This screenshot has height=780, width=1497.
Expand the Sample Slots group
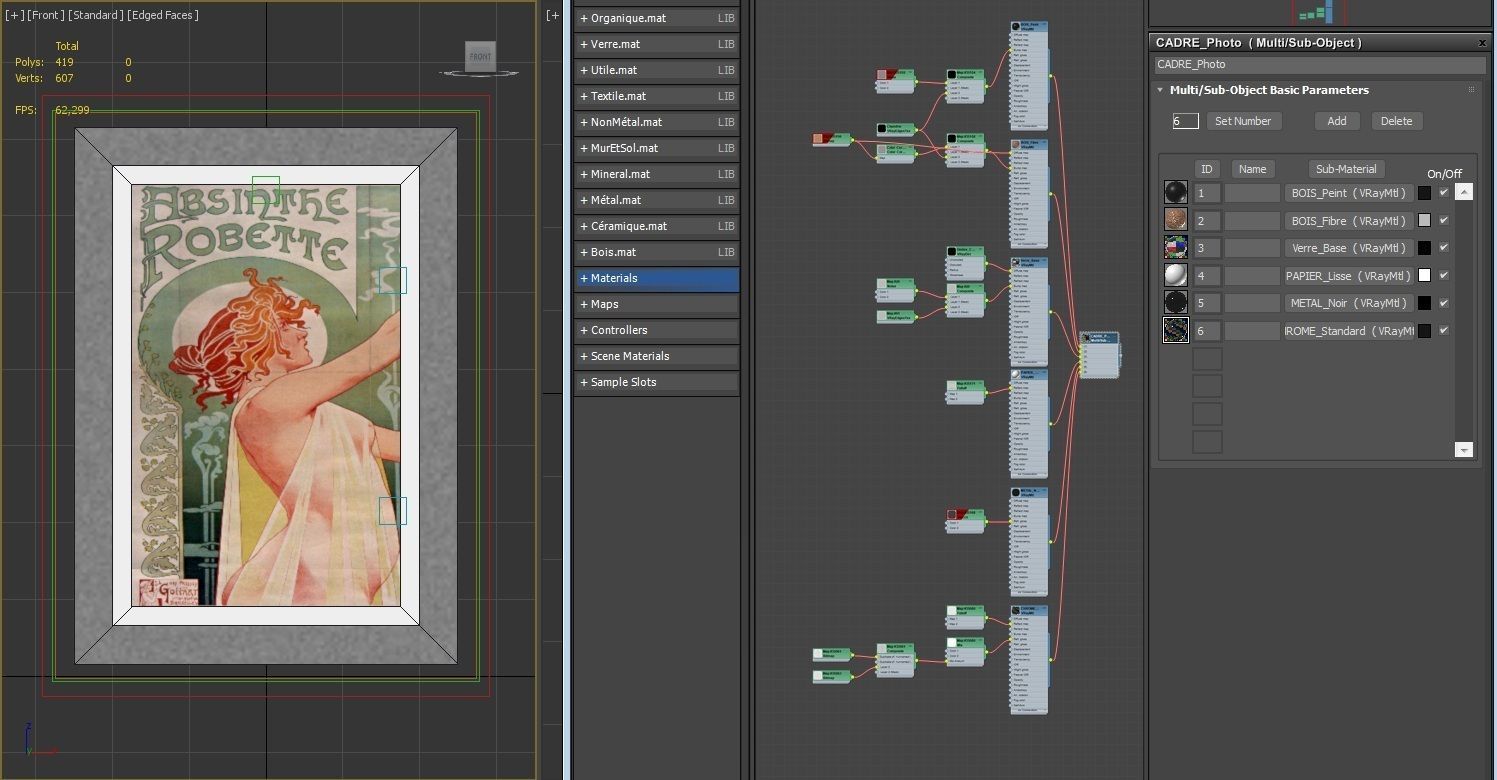click(x=657, y=382)
